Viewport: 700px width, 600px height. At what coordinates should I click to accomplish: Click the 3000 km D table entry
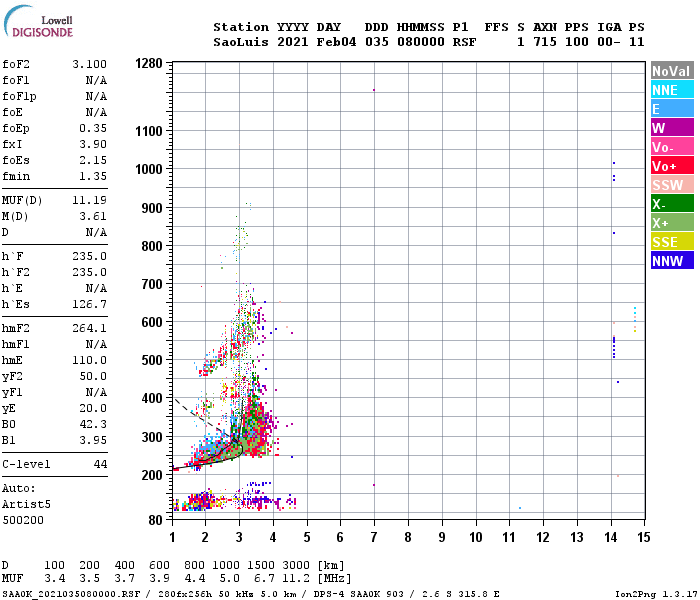pos(296,565)
